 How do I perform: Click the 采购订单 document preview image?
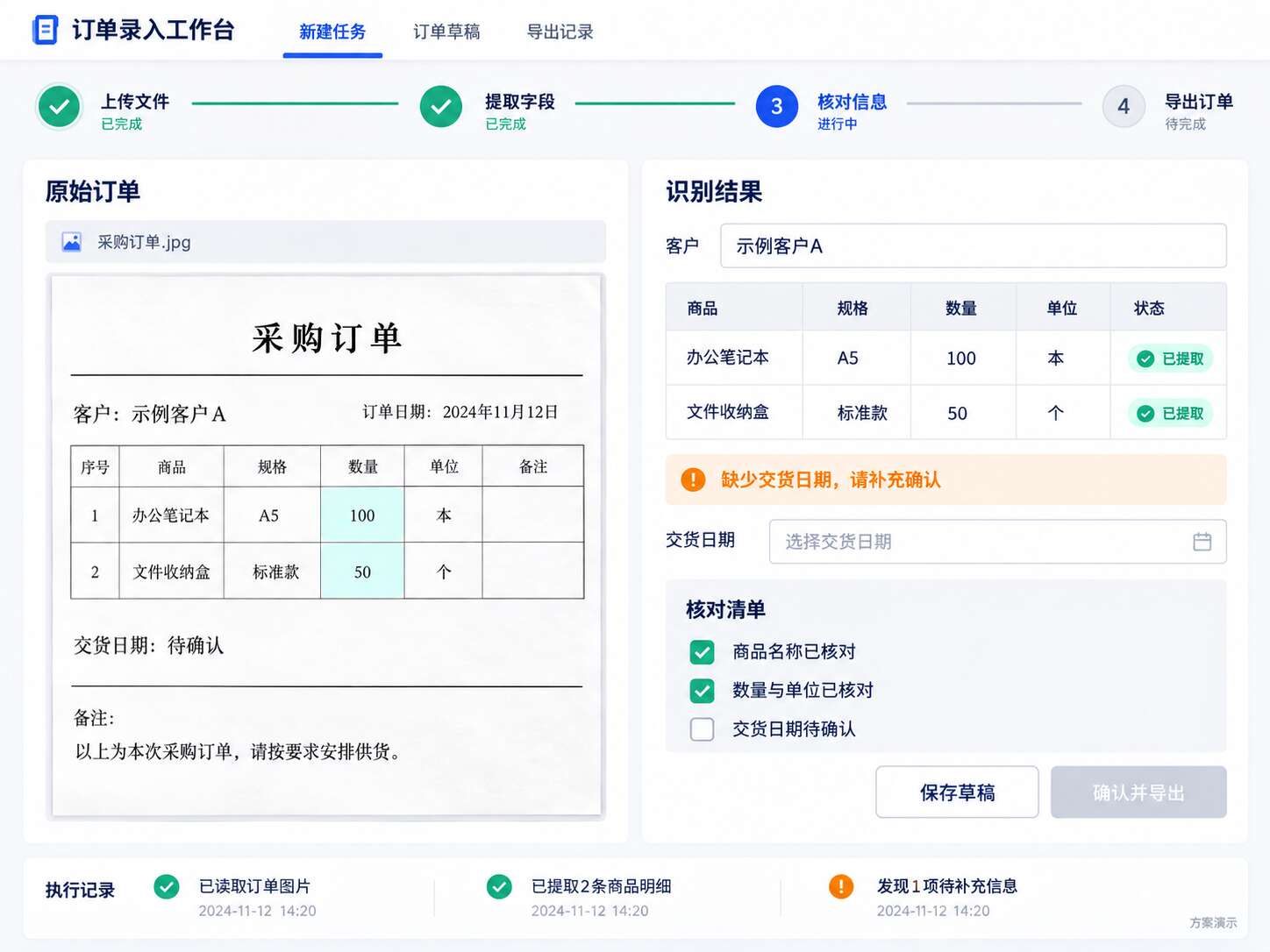point(326,546)
